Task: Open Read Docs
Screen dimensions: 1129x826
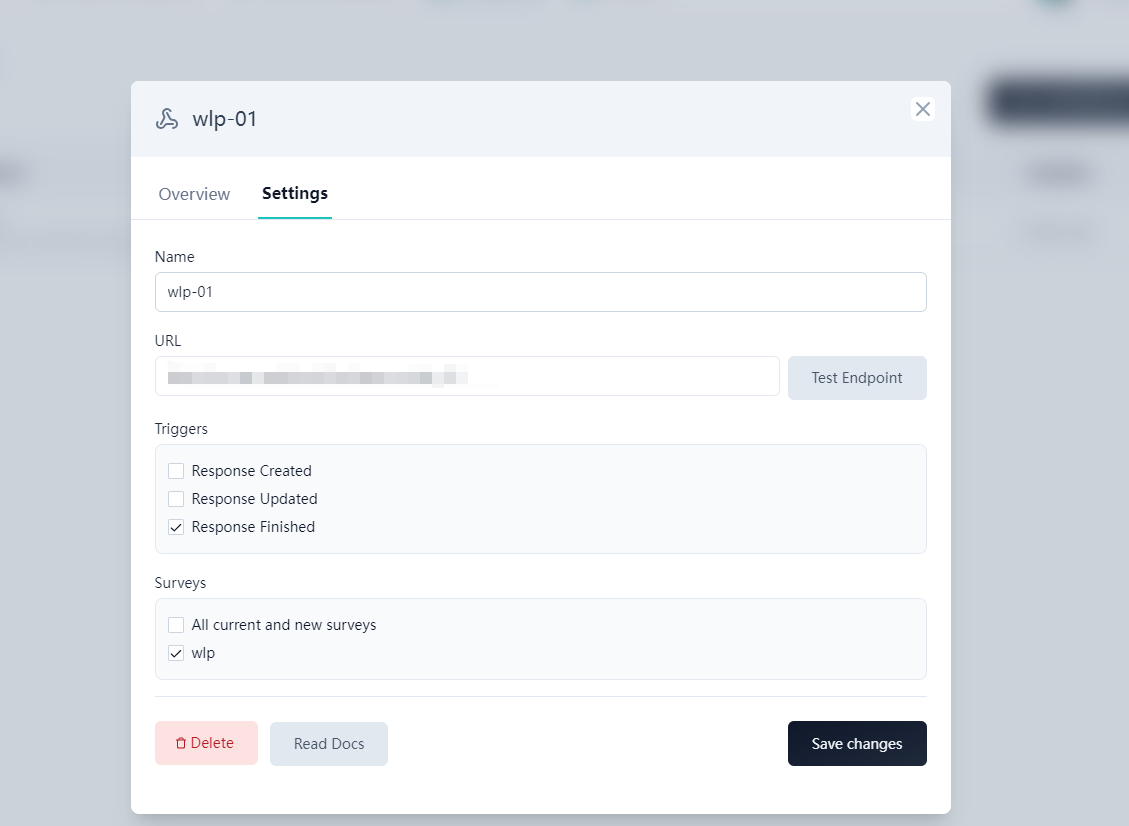Action: [x=329, y=744]
